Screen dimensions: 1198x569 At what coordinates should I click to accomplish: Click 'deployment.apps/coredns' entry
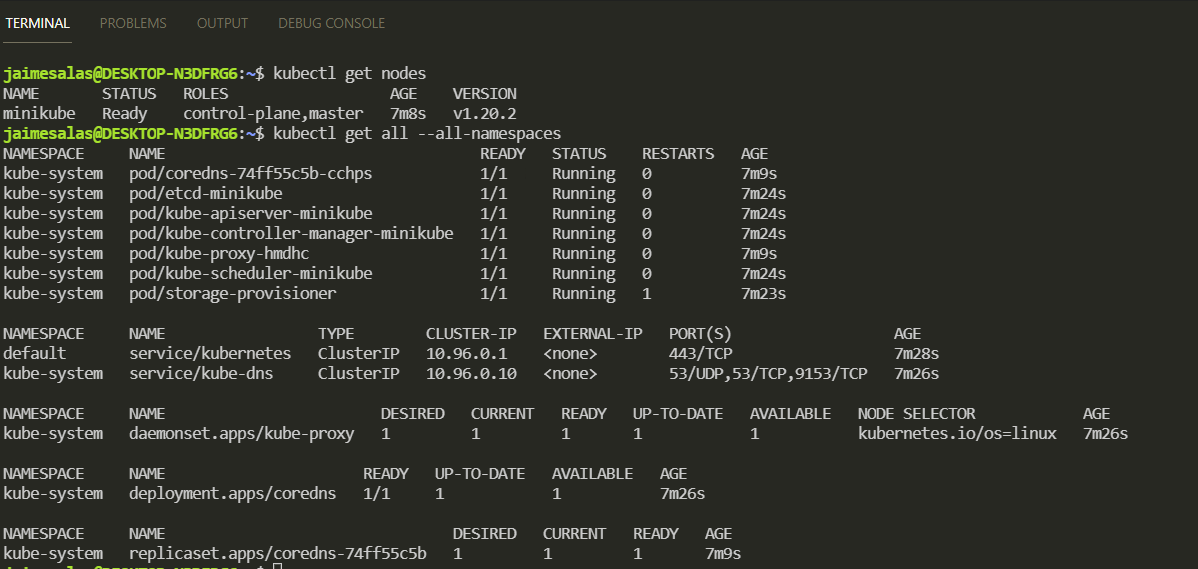232,493
